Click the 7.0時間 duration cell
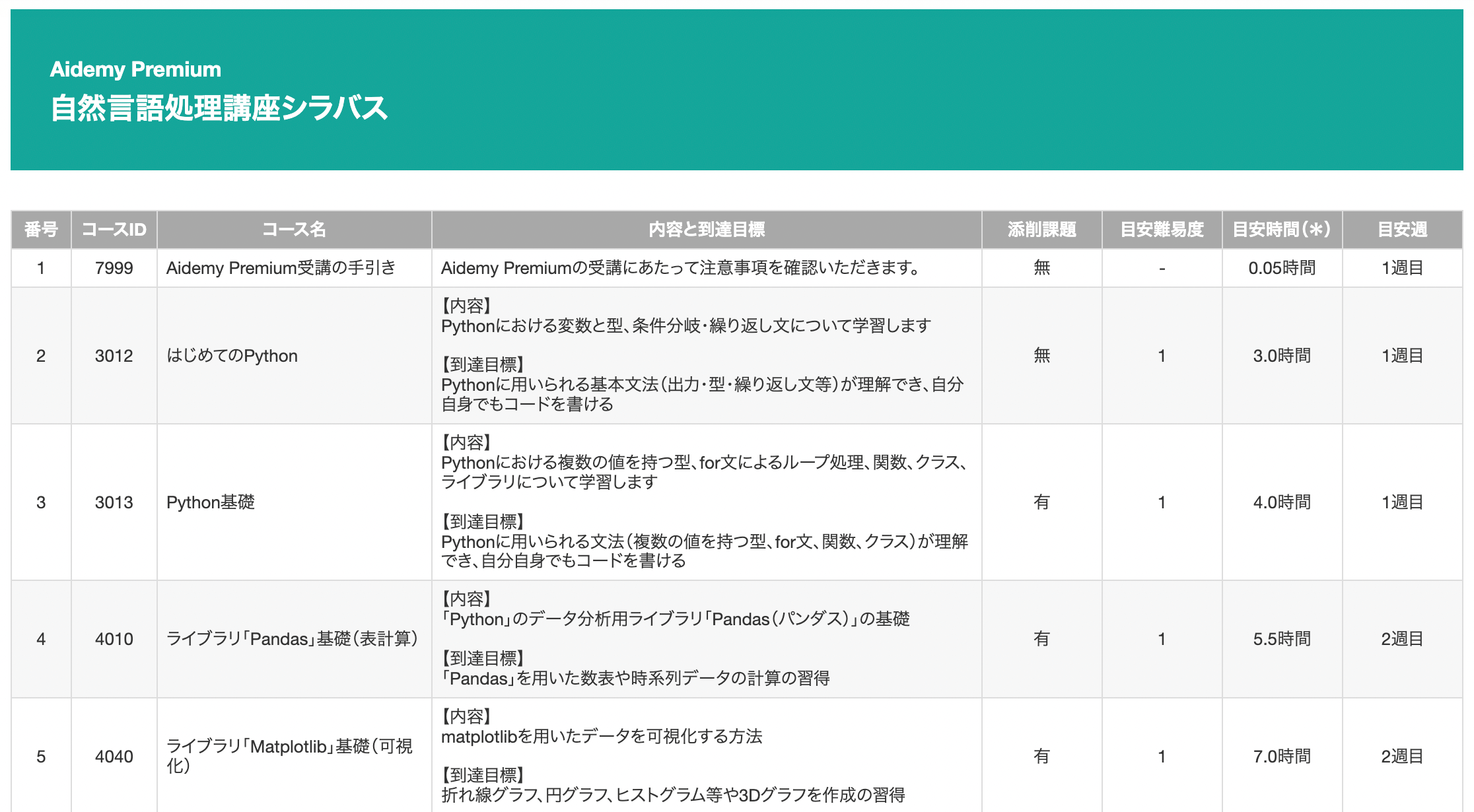Viewport: 1474px width, 812px height. 1282,756
